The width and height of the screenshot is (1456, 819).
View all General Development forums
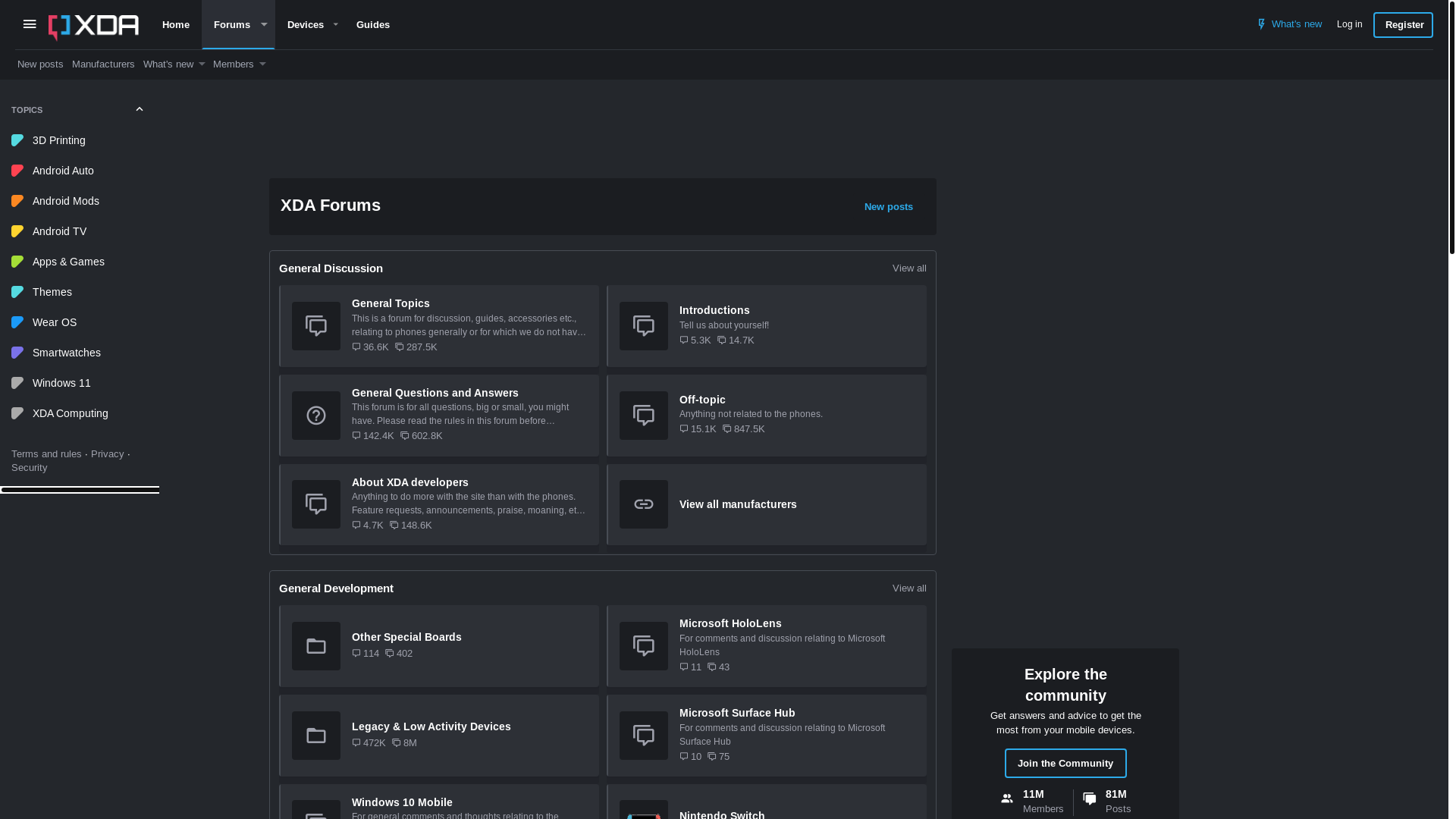909,588
